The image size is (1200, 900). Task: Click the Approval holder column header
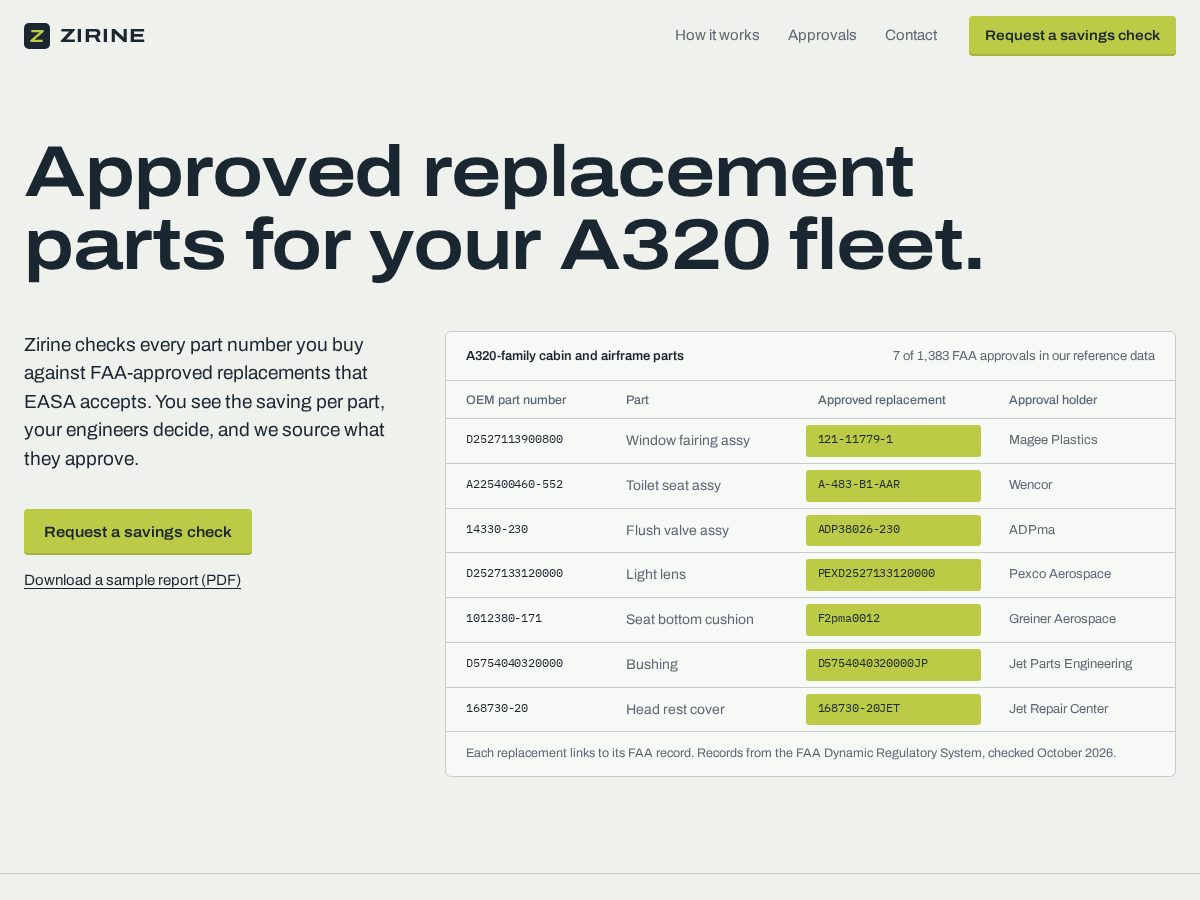(x=1053, y=400)
